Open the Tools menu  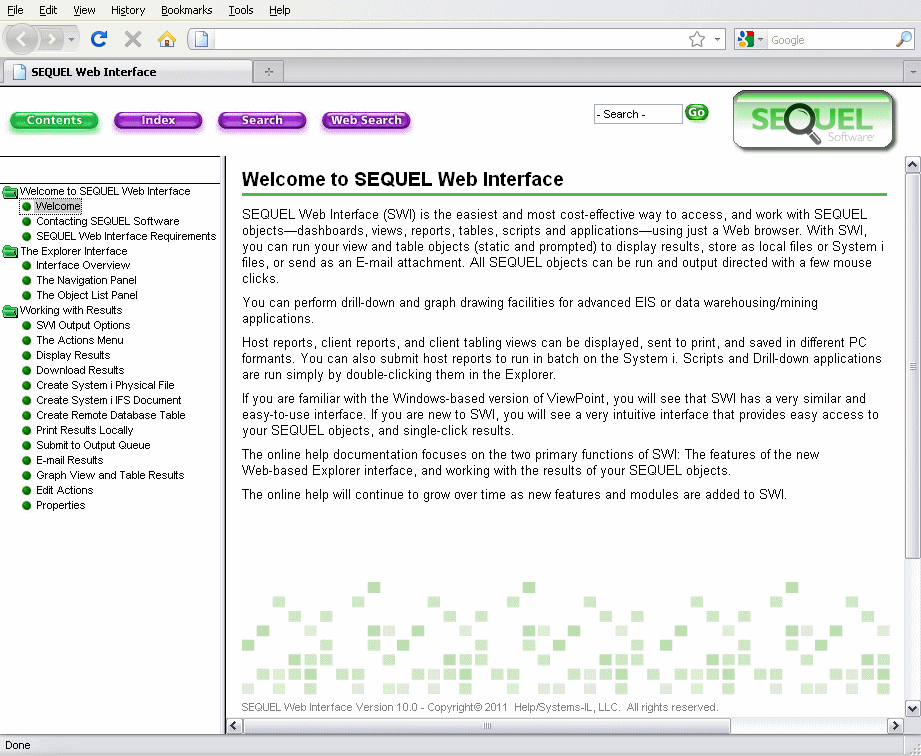240,10
